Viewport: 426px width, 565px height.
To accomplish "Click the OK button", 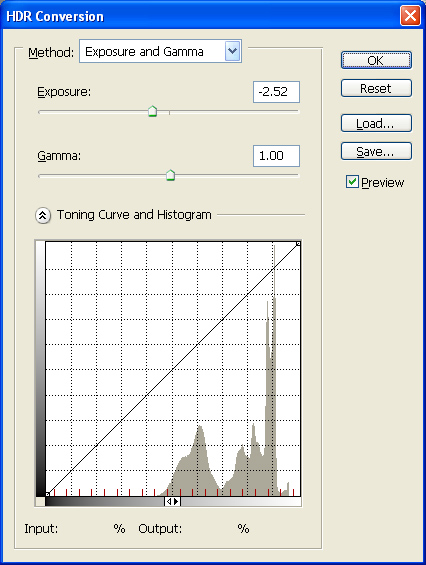I will click(376, 60).
